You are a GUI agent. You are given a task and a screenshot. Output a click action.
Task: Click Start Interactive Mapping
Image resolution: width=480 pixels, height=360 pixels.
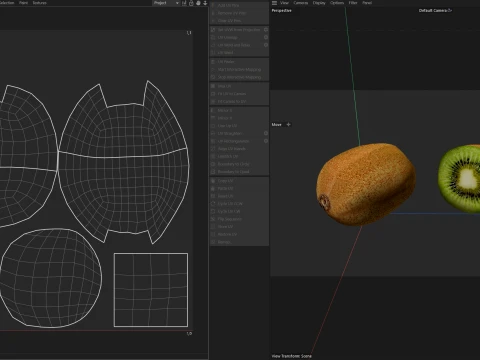239,70
